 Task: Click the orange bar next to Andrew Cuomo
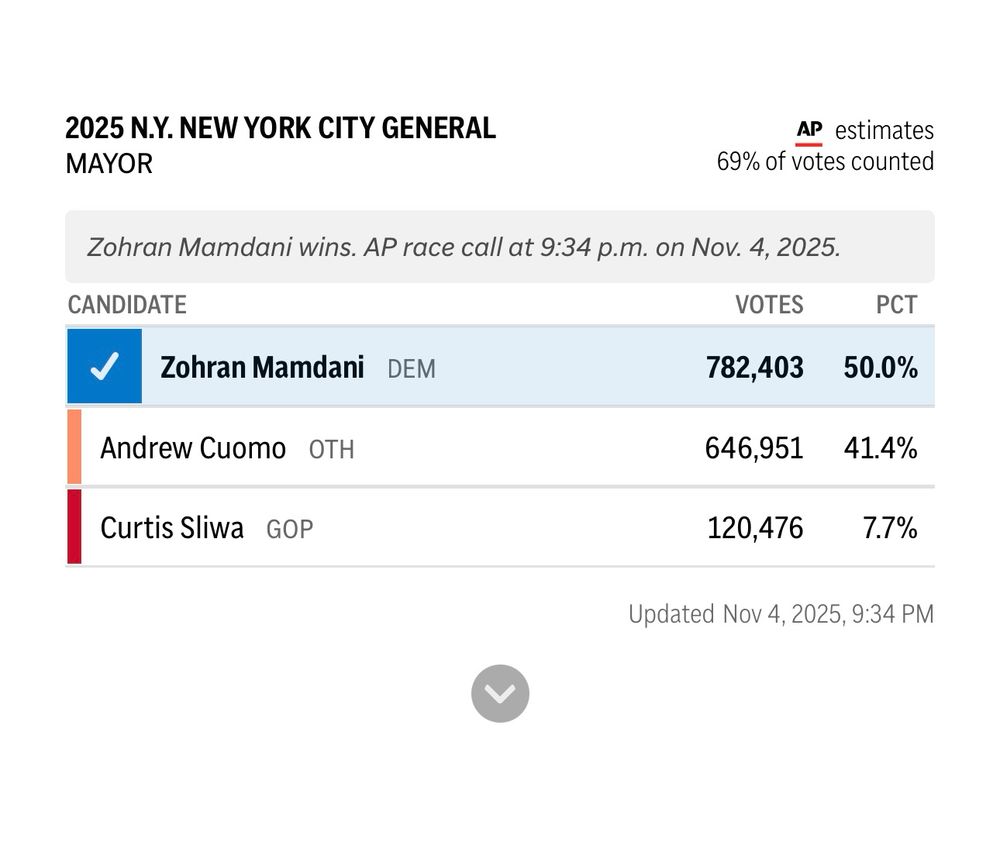(73, 447)
